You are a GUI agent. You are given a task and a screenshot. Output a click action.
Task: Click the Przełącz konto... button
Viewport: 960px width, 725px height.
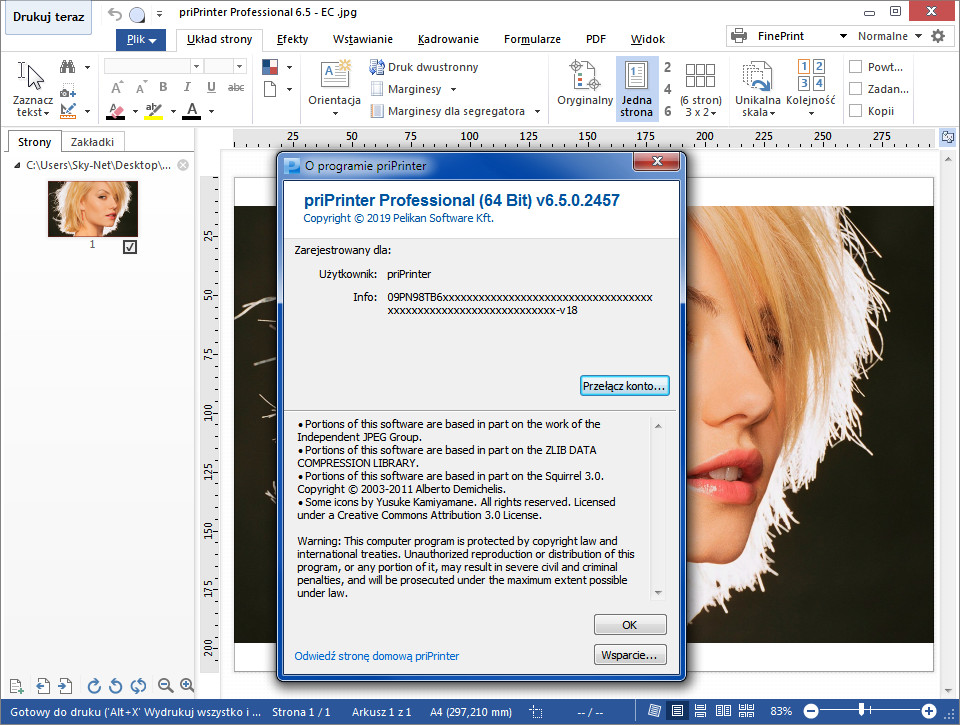(624, 386)
